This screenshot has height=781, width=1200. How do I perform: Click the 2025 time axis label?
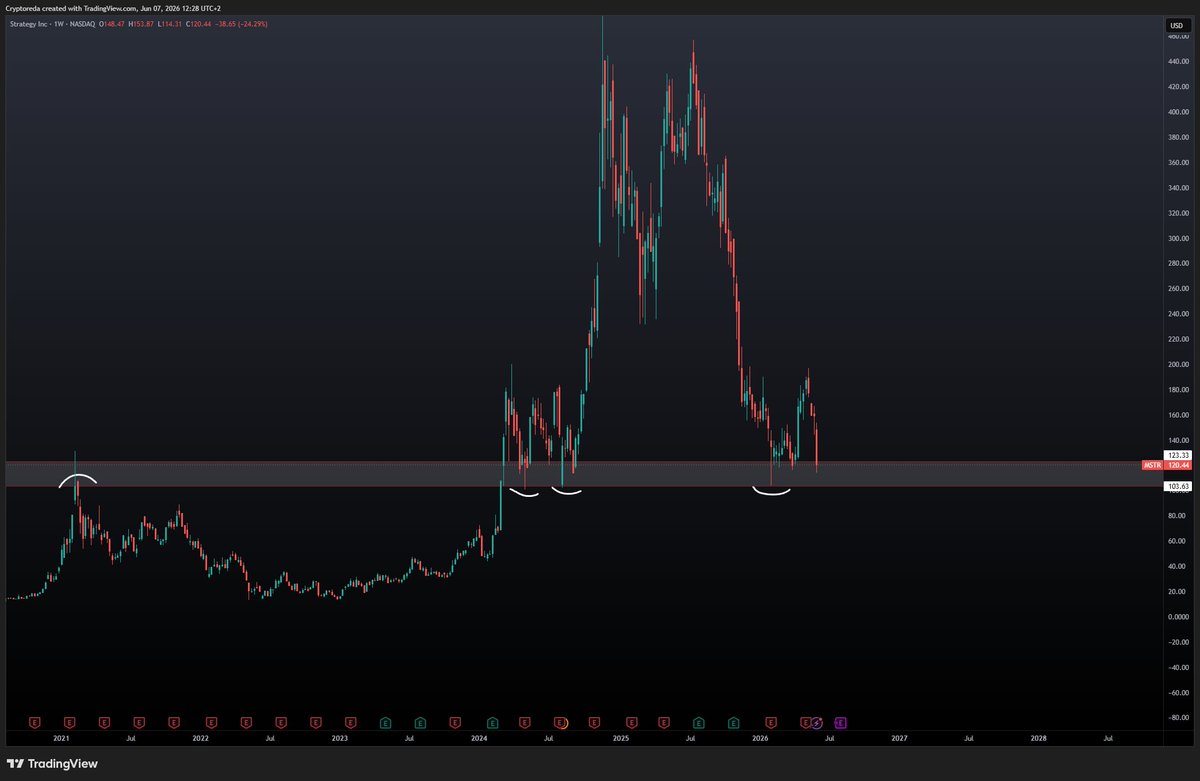click(x=620, y=738)
